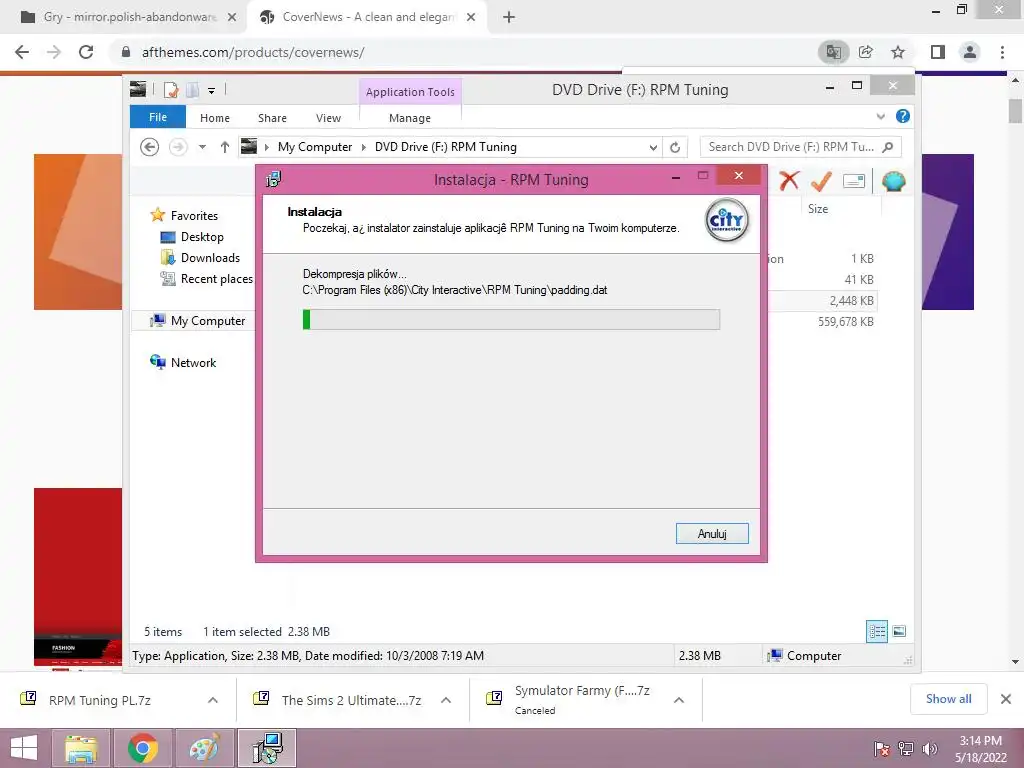Select Desktop in navigation pane

[x=202, y=236]
